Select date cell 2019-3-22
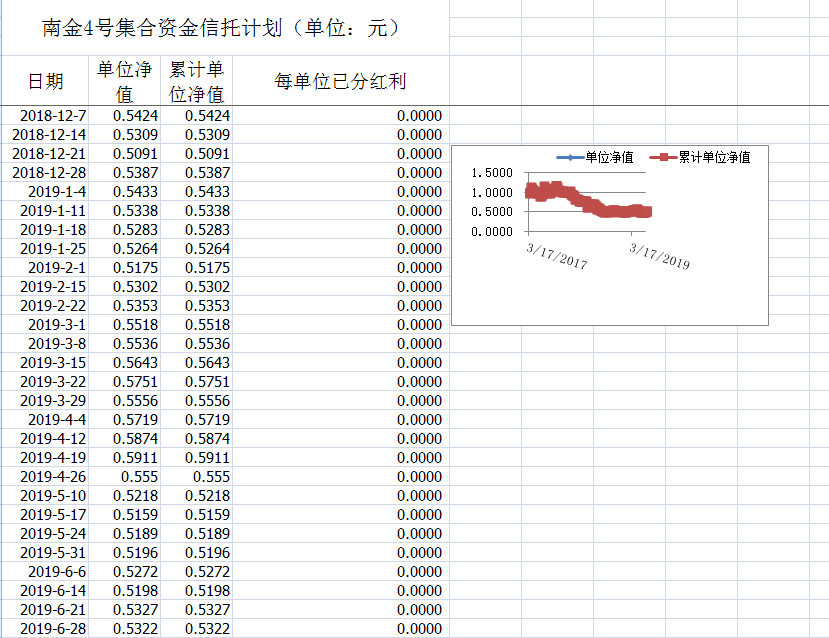Screen dimensions: 829x638 coord(45,382)
